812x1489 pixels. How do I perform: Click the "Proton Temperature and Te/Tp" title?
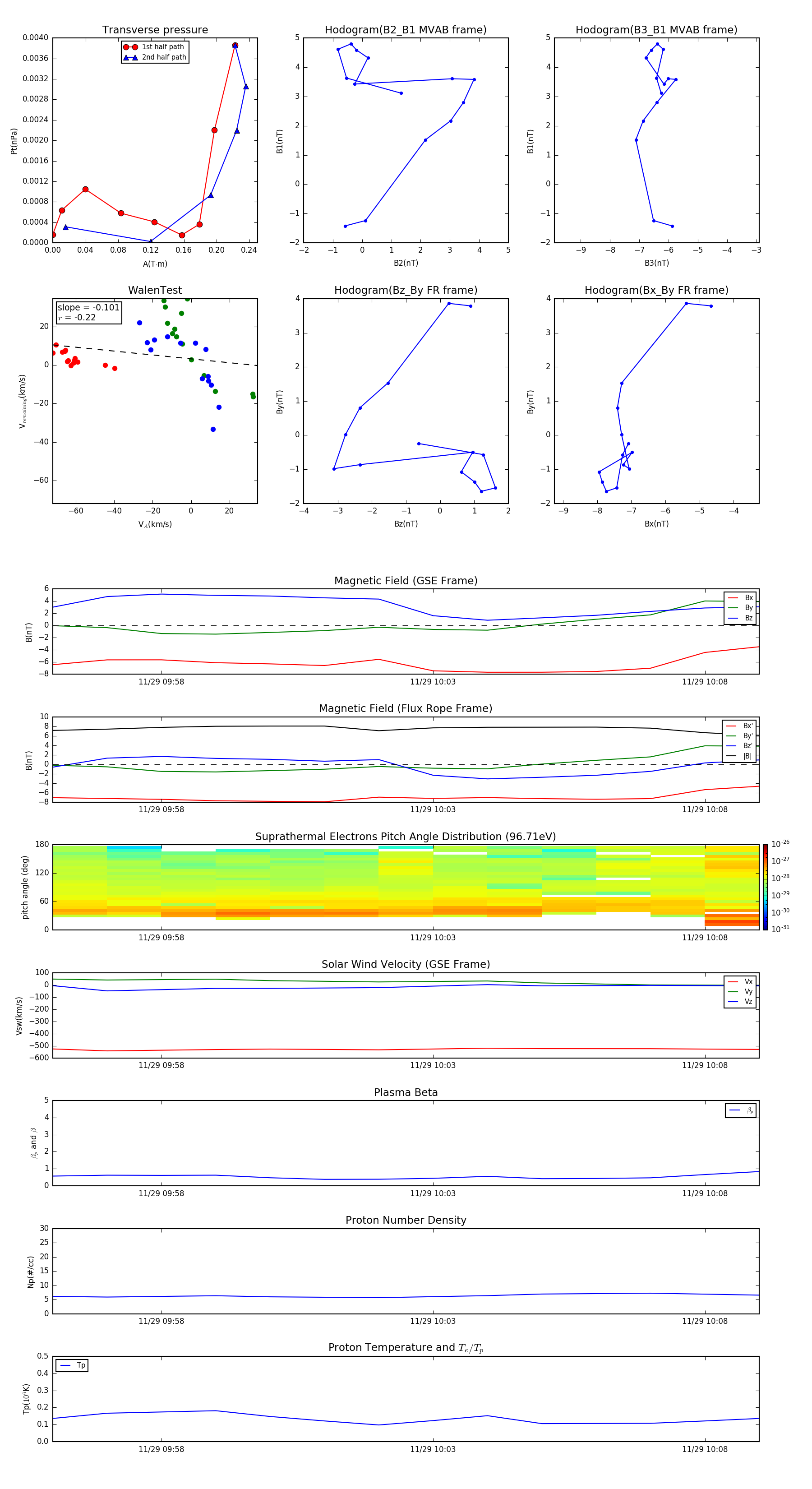(406, 1348)
